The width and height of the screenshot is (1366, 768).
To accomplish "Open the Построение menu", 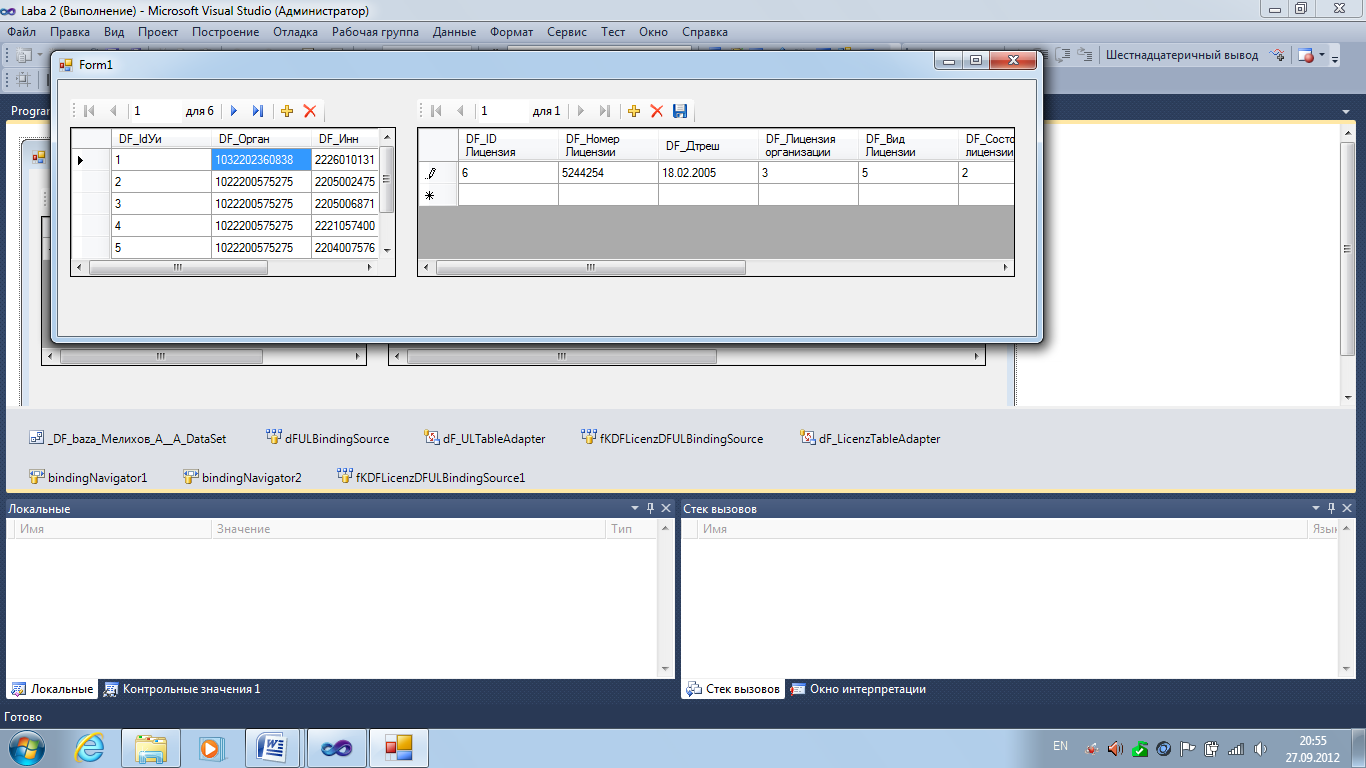I will [x=226, y=32].
